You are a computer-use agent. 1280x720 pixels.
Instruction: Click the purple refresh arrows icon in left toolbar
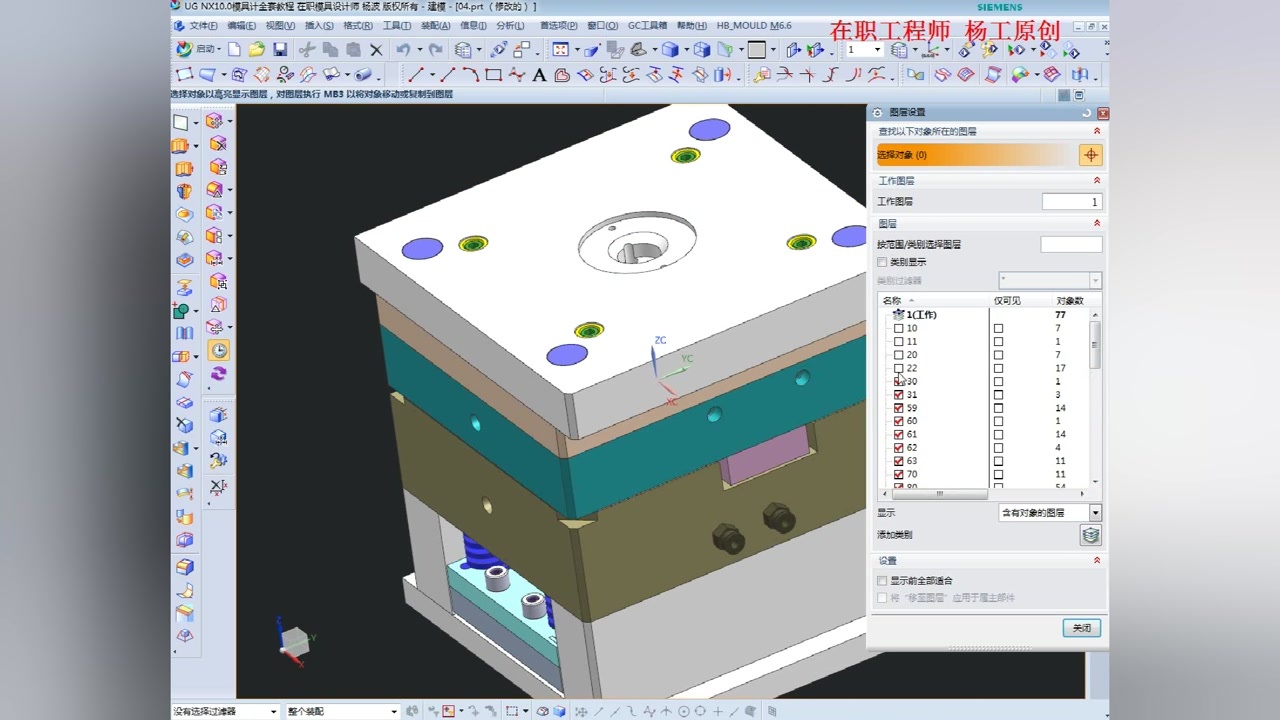218,373
